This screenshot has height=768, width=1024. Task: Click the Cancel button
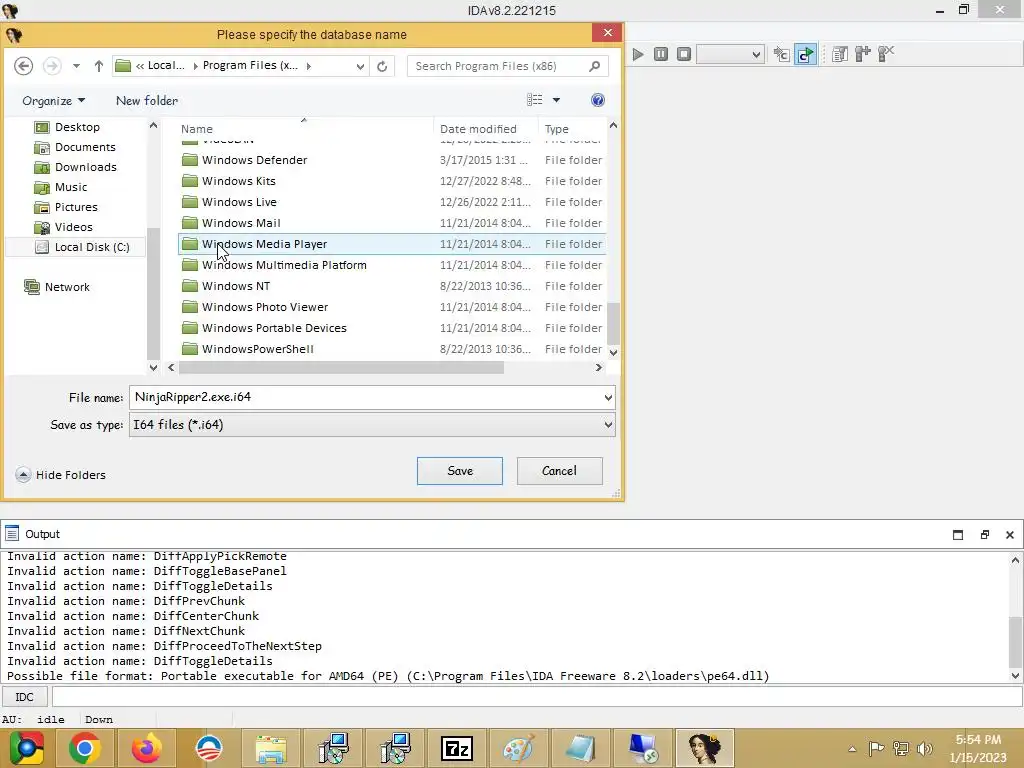[x=560, y=471]
